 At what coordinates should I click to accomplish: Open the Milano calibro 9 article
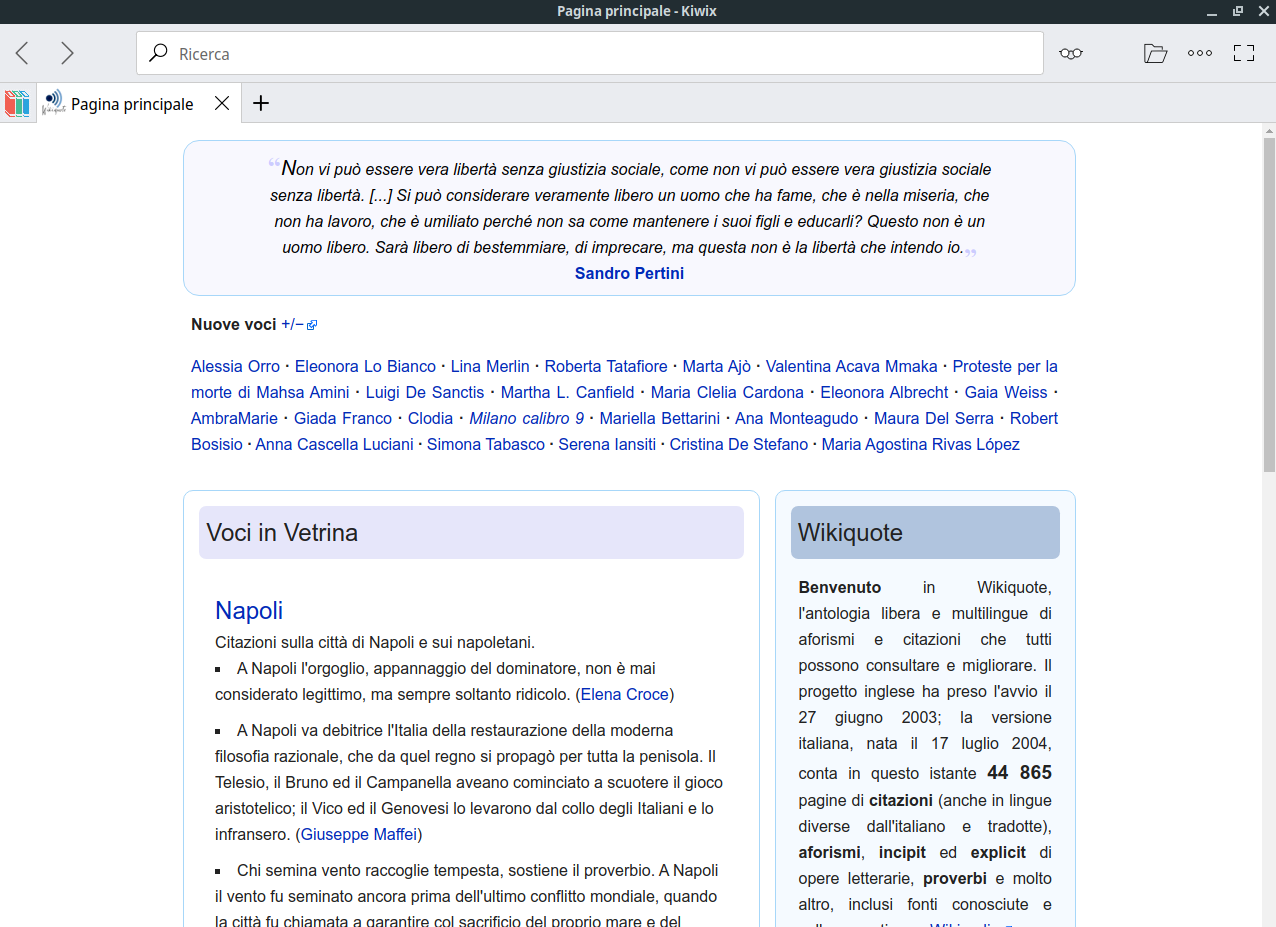526,418
